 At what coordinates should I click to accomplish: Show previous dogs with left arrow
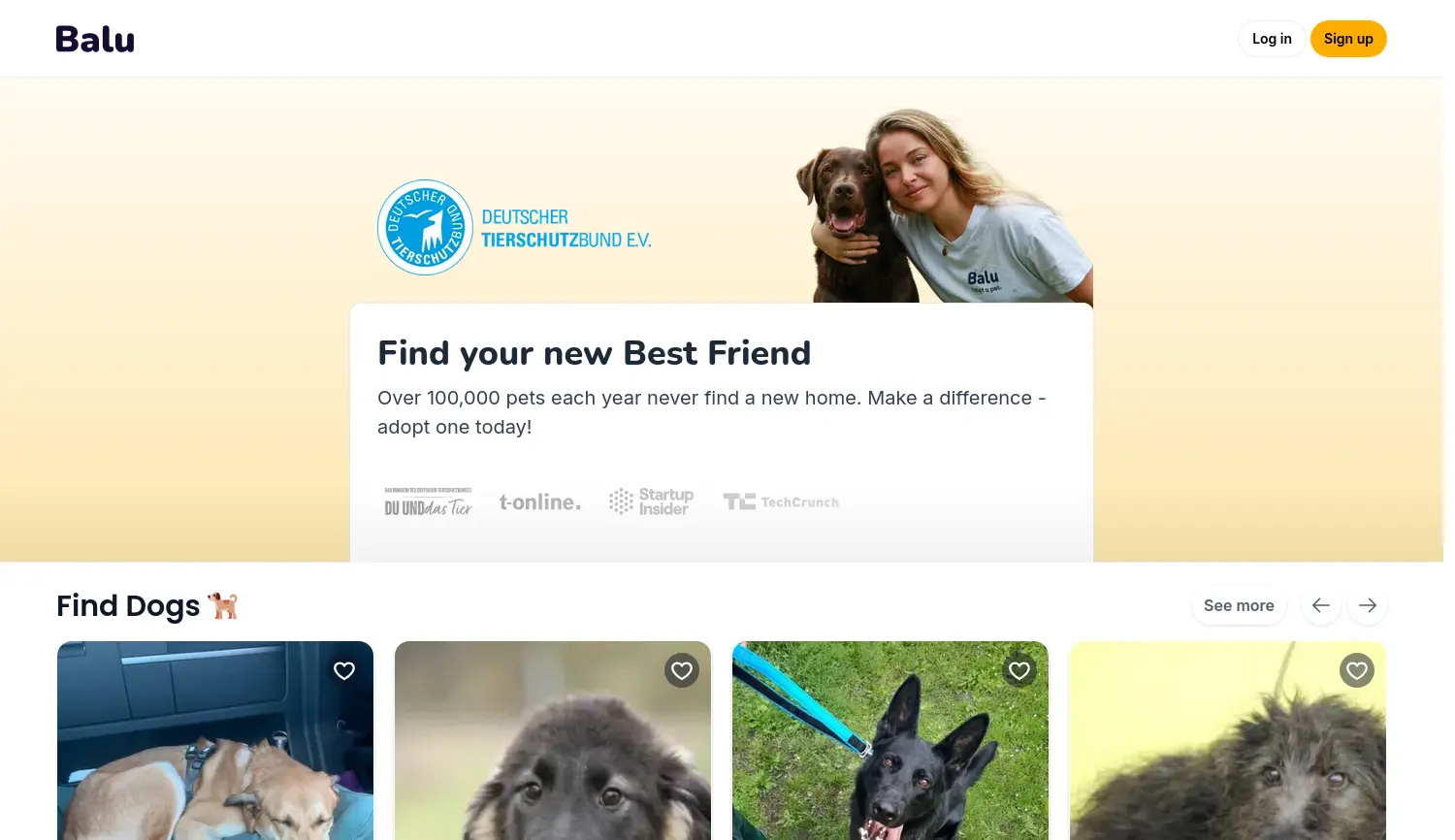click(1321, 605)
